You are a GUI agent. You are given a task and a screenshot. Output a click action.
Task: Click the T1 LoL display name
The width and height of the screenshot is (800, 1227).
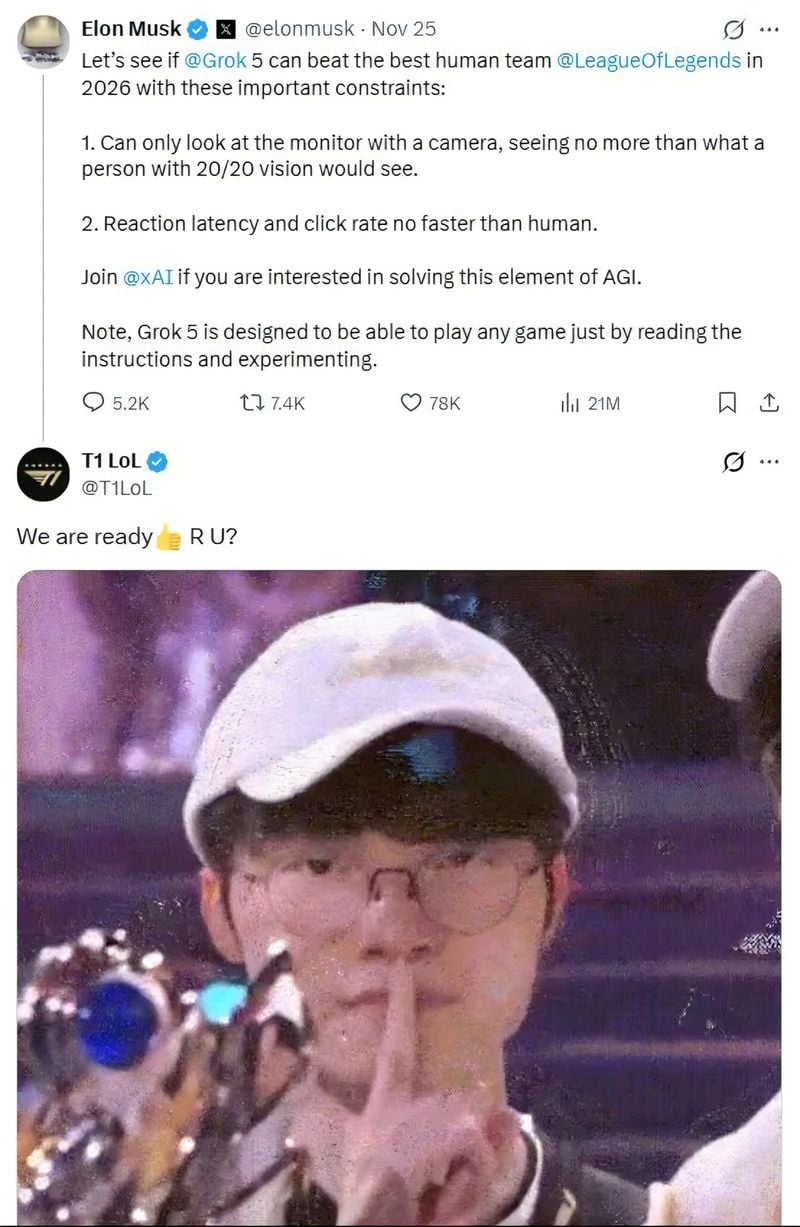[110, 461]
